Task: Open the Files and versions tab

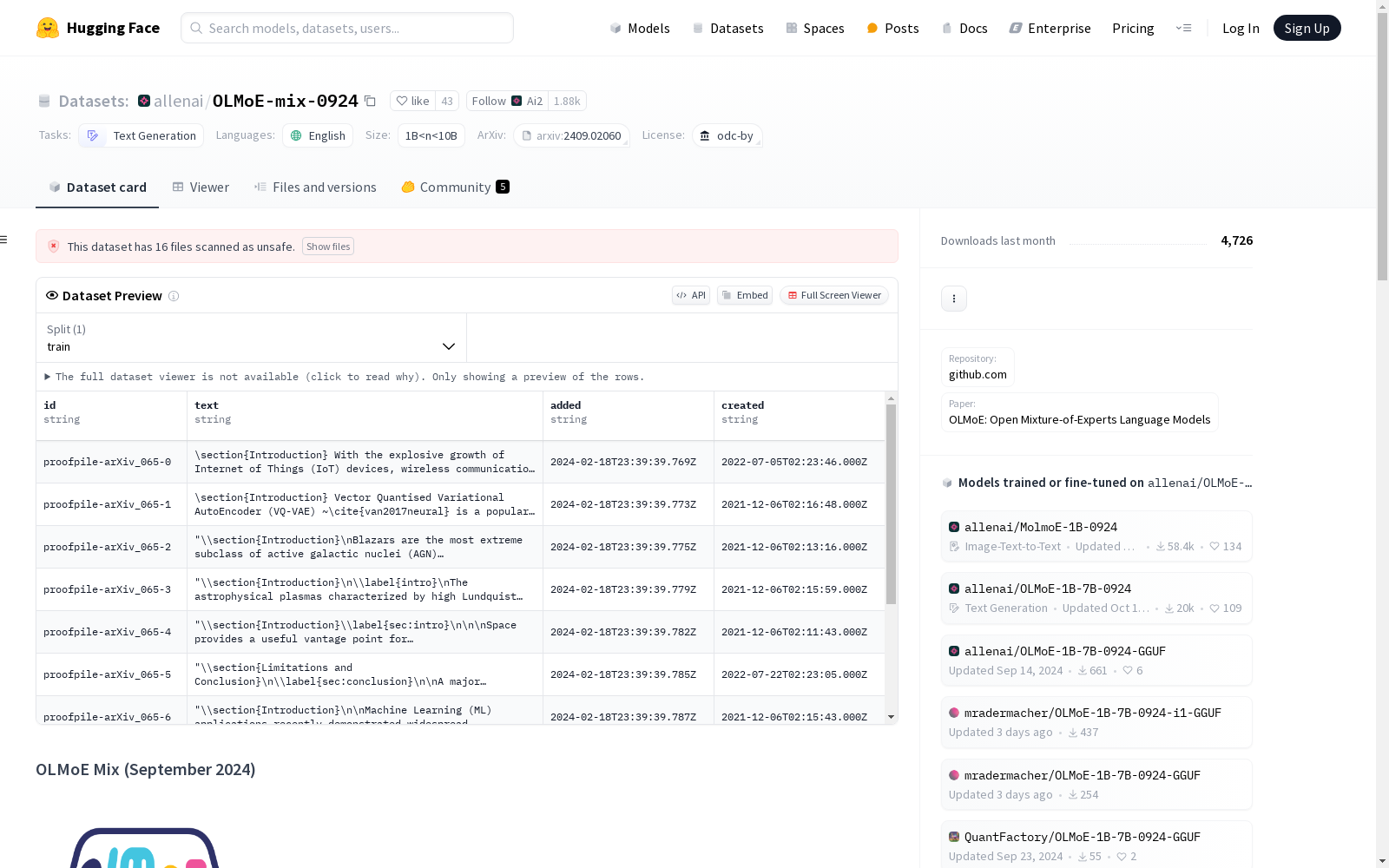Action: tap(315, 187)
